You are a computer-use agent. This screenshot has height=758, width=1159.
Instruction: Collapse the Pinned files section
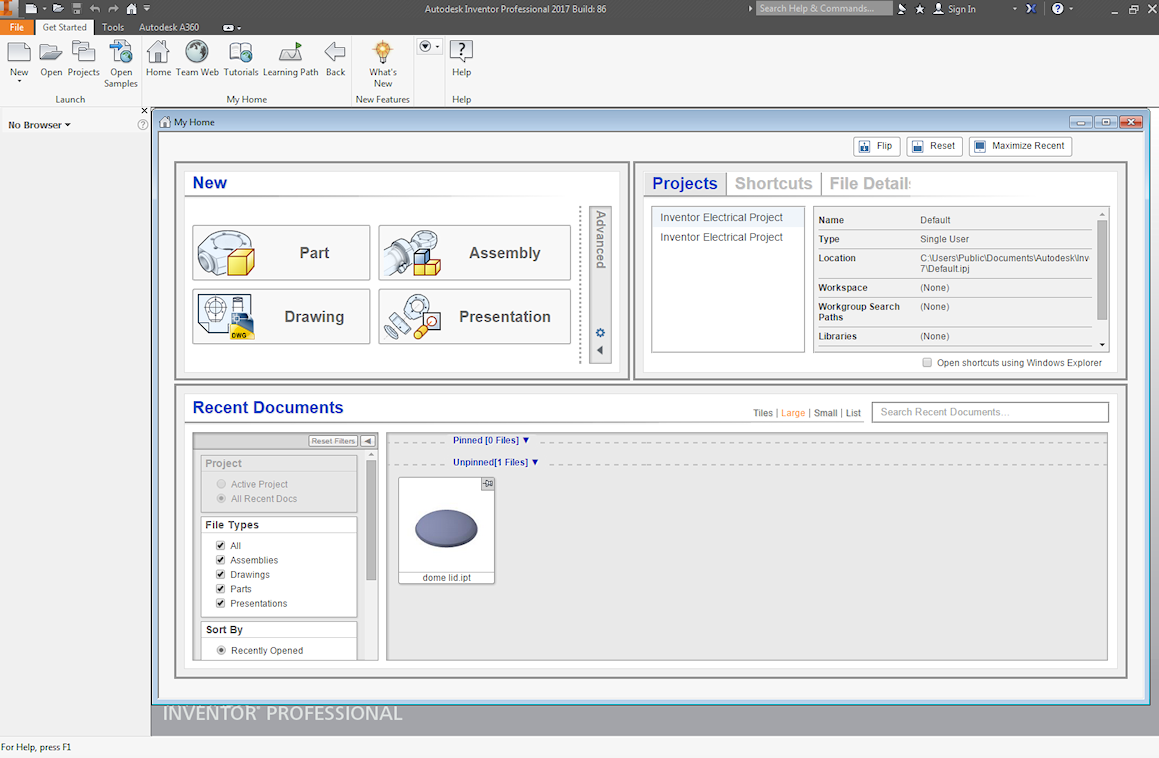click(526, 440)
